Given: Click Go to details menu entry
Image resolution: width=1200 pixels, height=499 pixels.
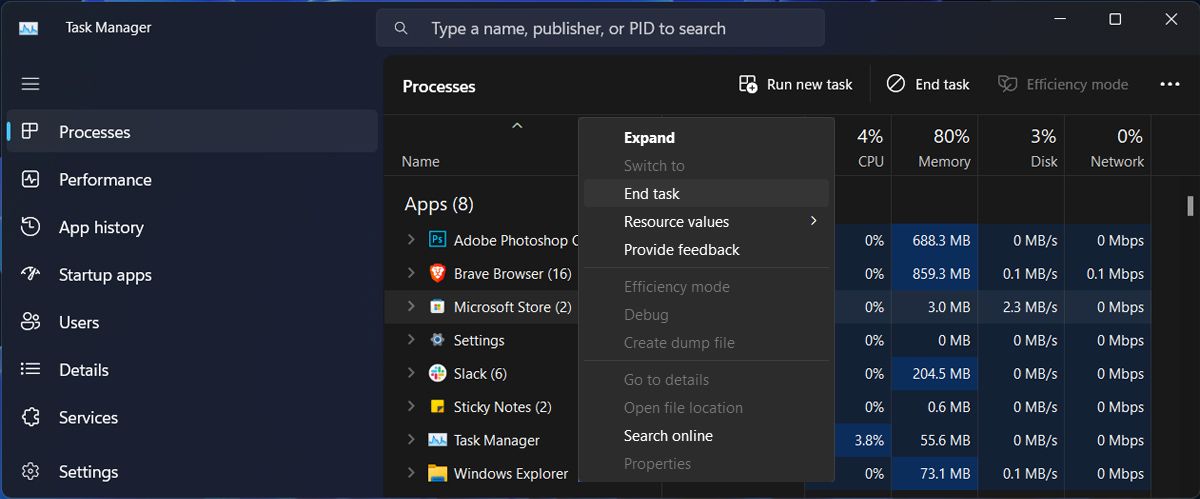Looking at the screenshot, I should 706,380.
